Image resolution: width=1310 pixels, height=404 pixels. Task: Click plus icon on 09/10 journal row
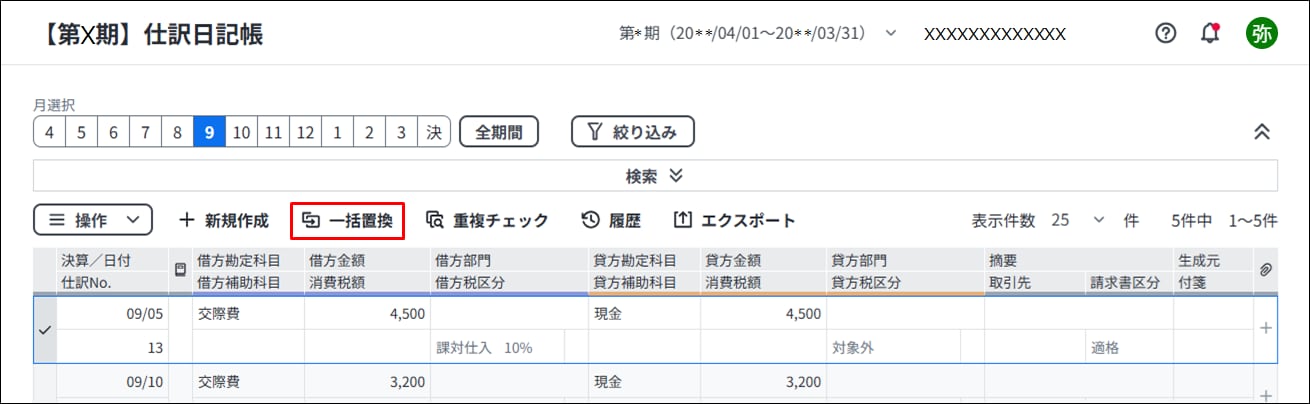1265,395
